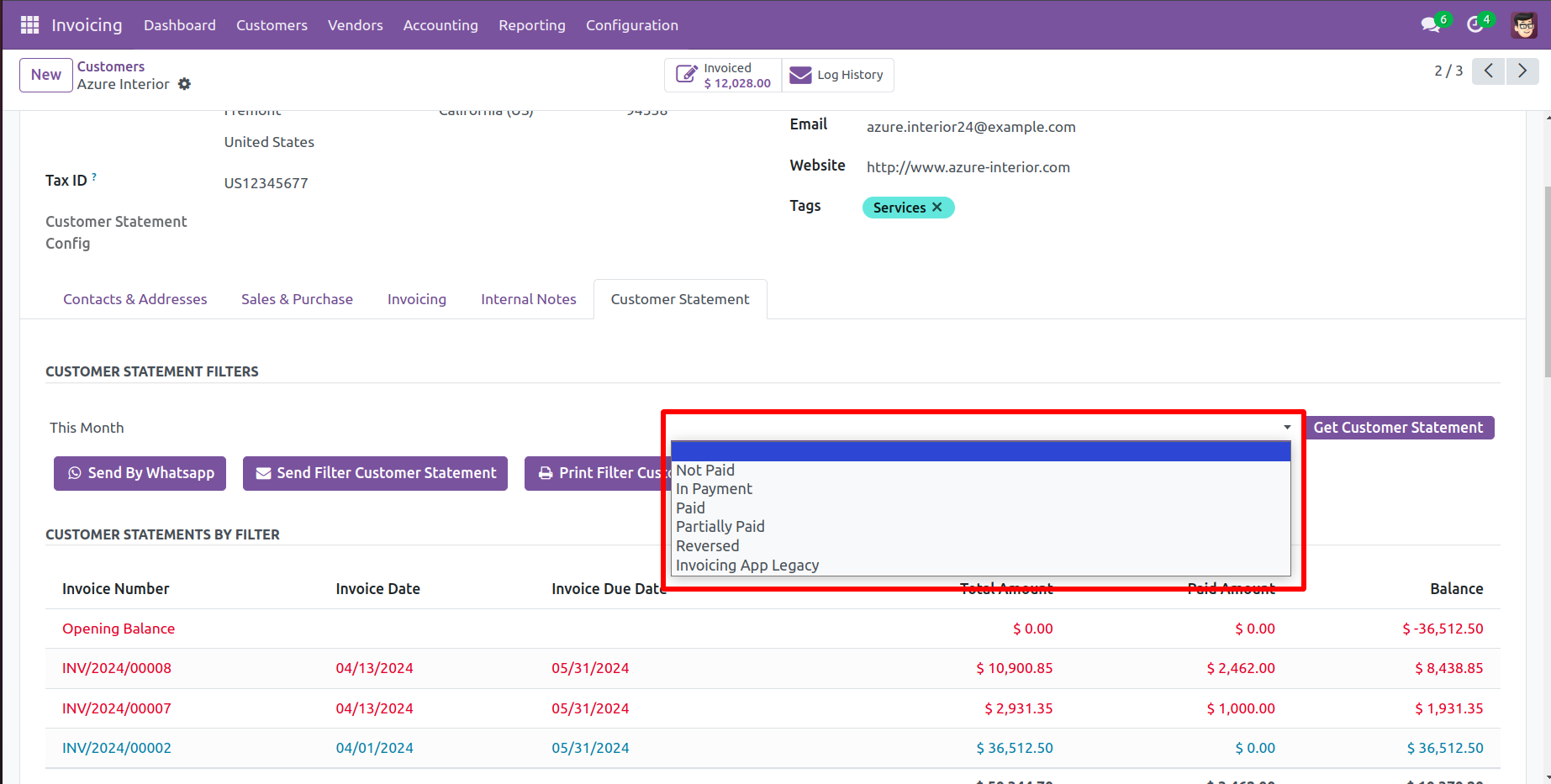Click the page vertical scrollbar

click(x=1547, y=282)
